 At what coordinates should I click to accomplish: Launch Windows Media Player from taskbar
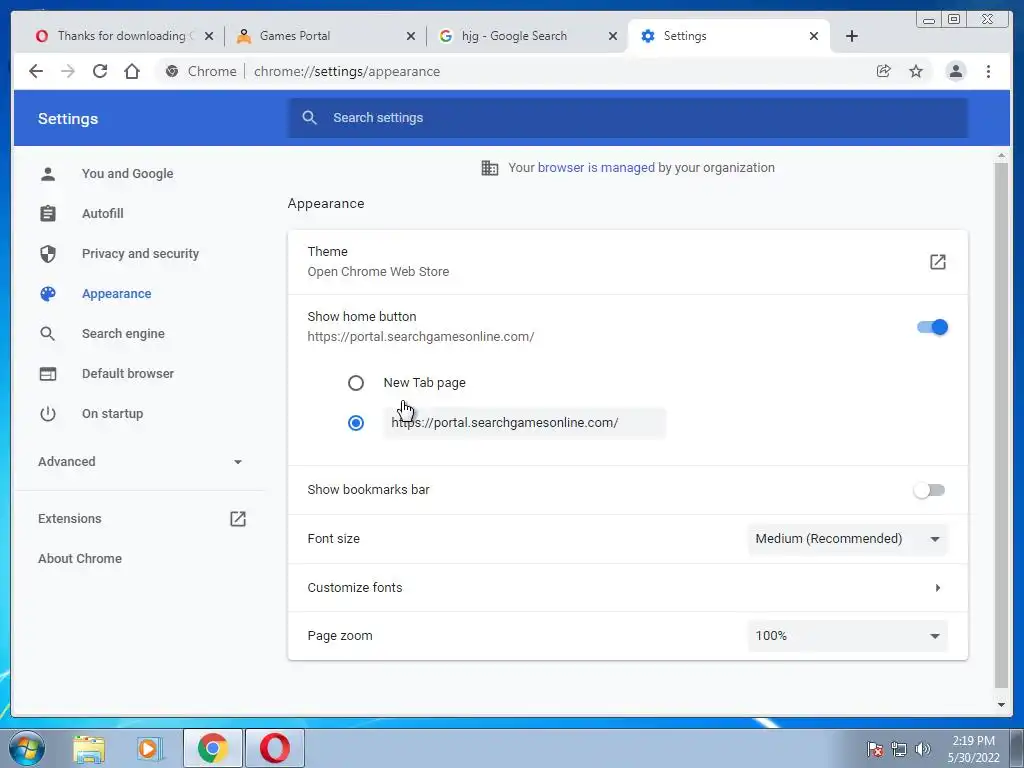click(x=150, y=748)
